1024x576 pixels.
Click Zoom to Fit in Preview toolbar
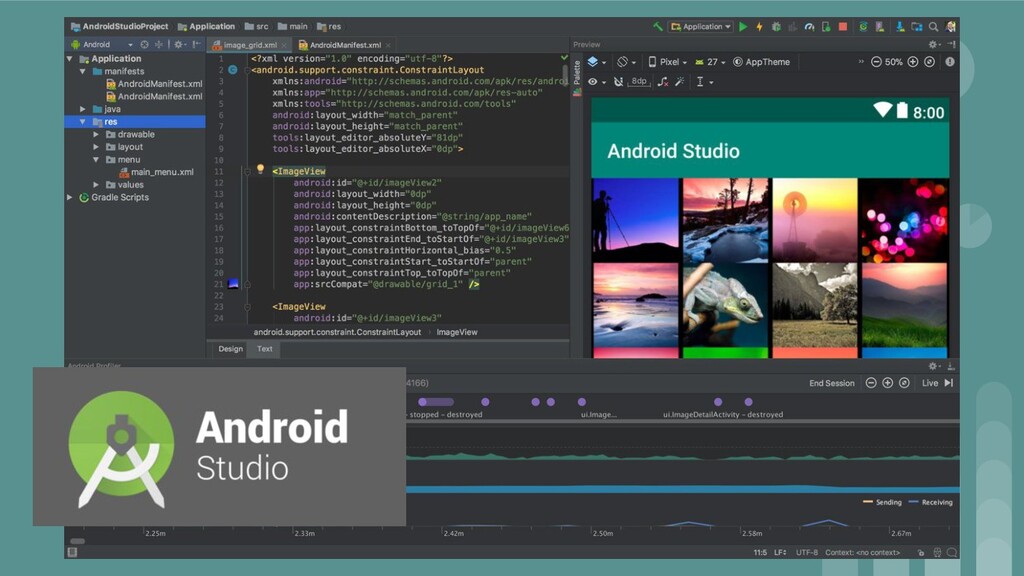tap(929, 62)
